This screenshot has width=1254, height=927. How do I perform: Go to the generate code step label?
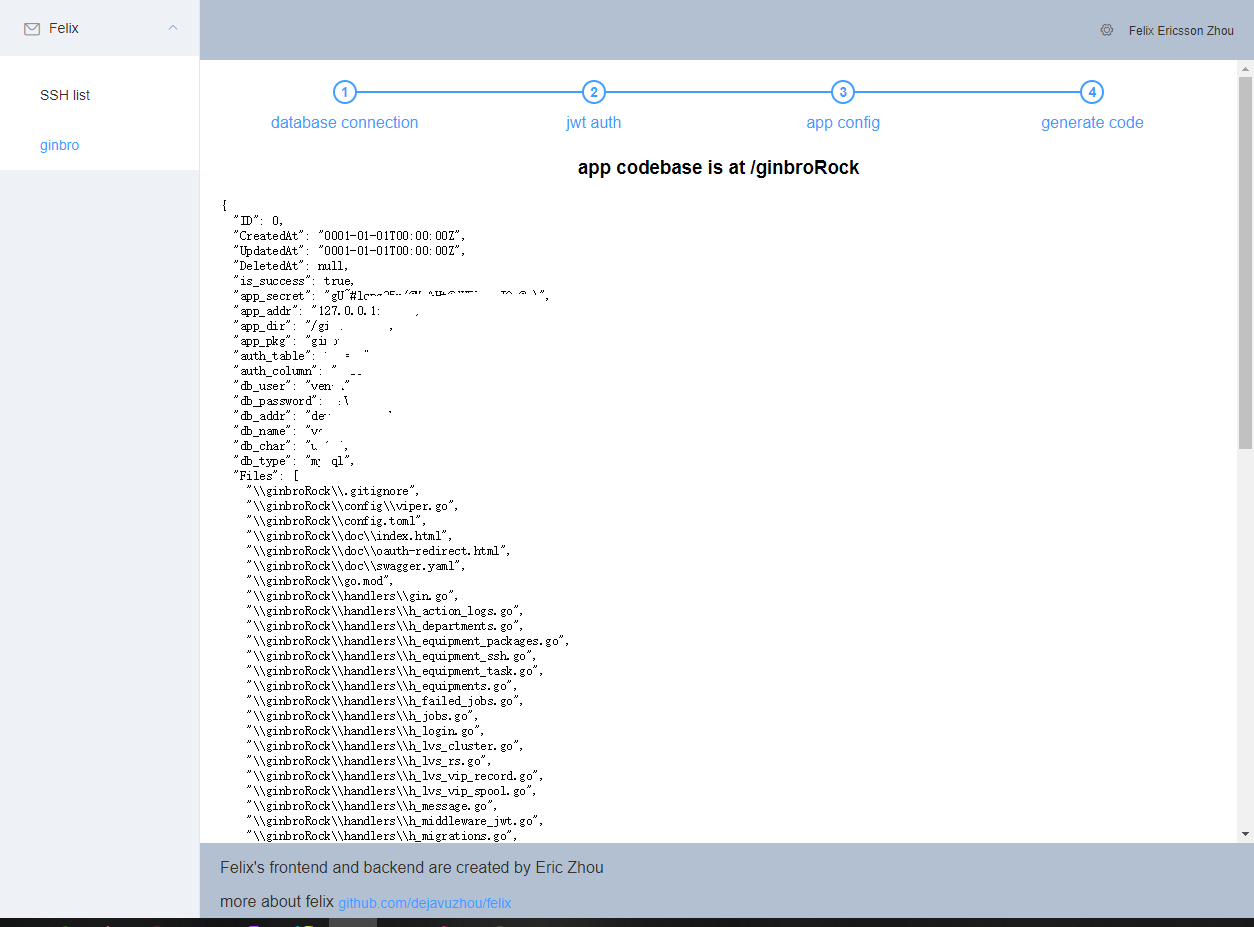click(1092, 123)
